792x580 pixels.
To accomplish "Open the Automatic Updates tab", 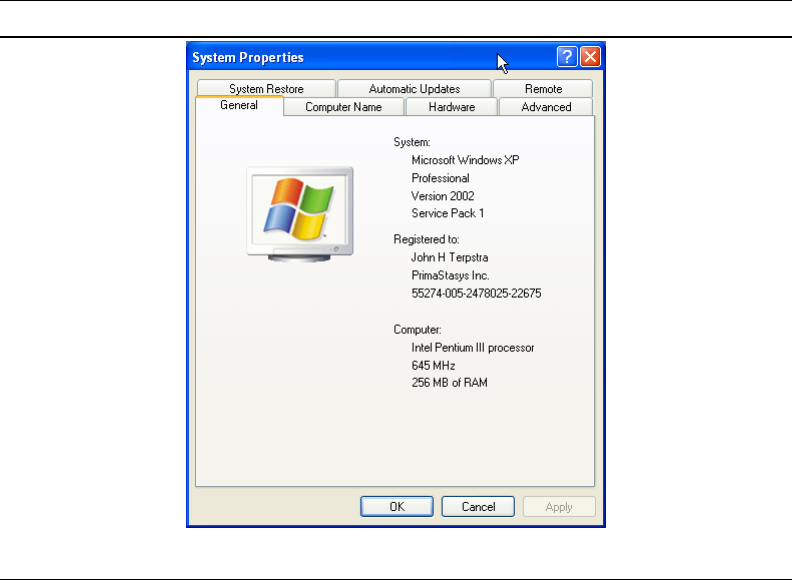I will 414,88.
